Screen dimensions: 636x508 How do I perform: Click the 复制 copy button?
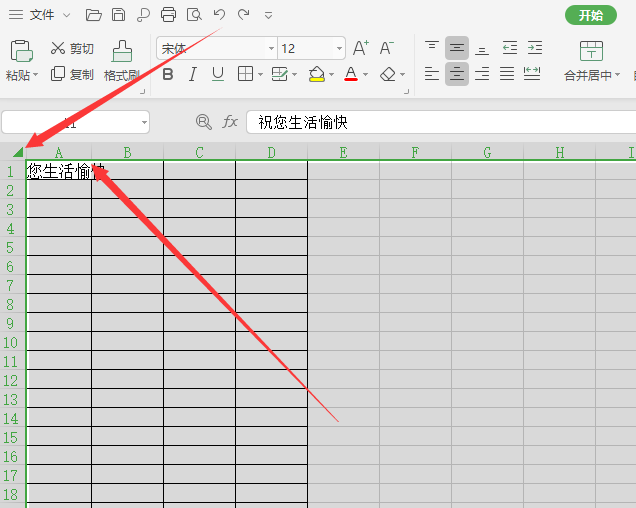coord(72,74)
